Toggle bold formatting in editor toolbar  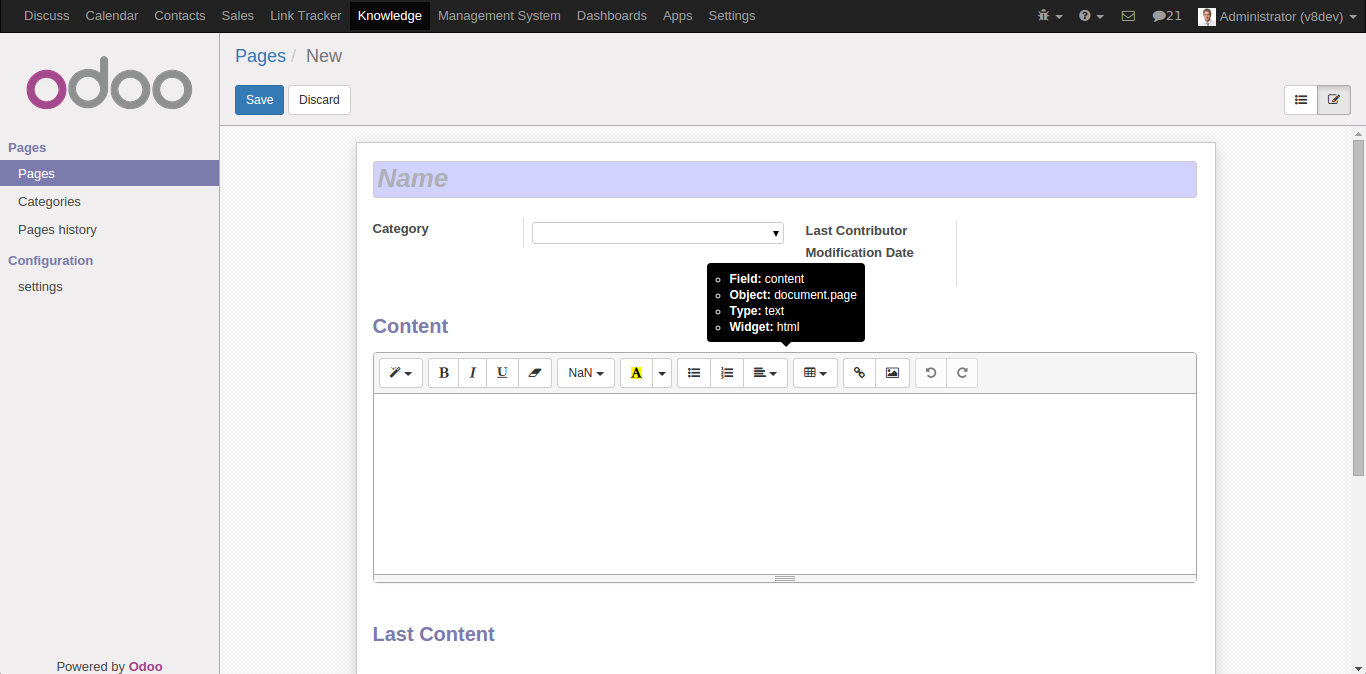point(444,373)
